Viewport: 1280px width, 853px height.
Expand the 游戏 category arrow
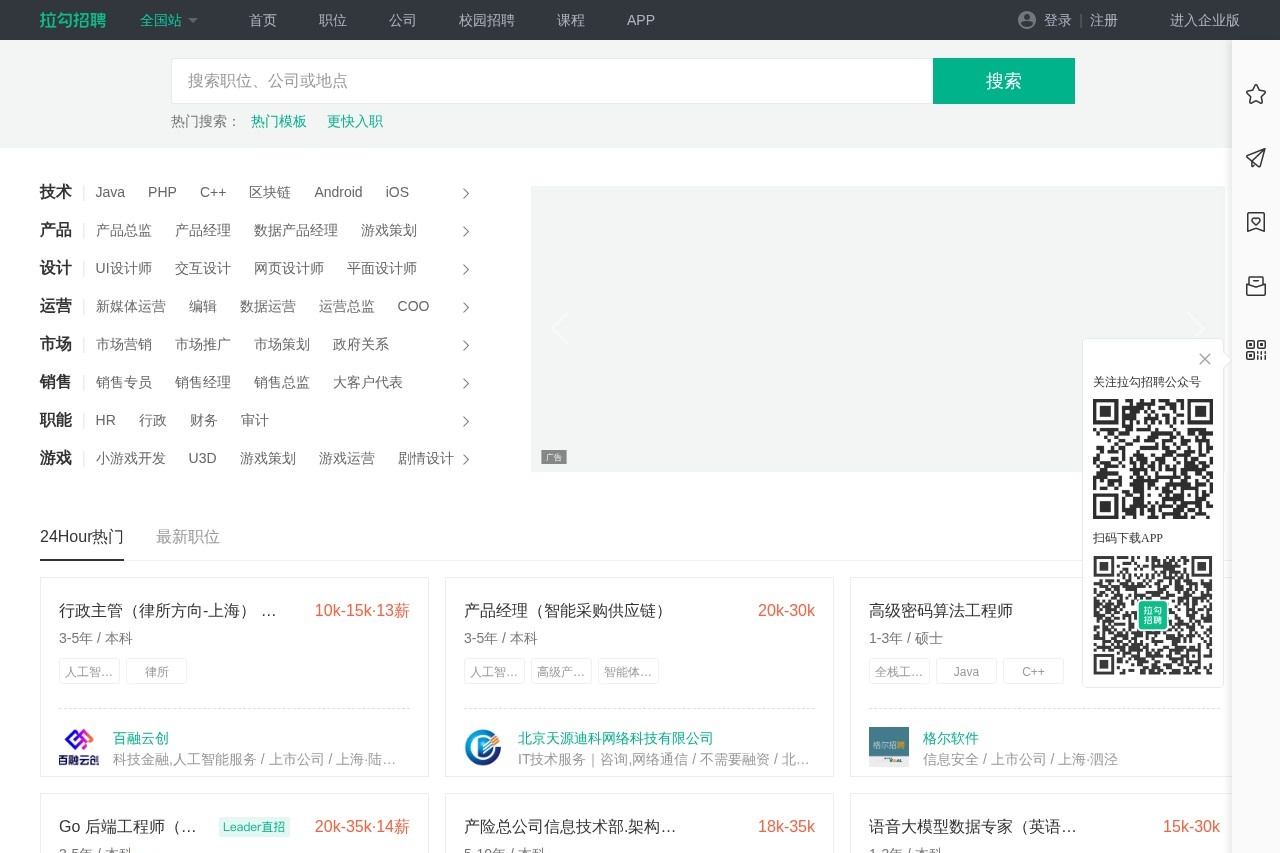click(x=466, y=459)
